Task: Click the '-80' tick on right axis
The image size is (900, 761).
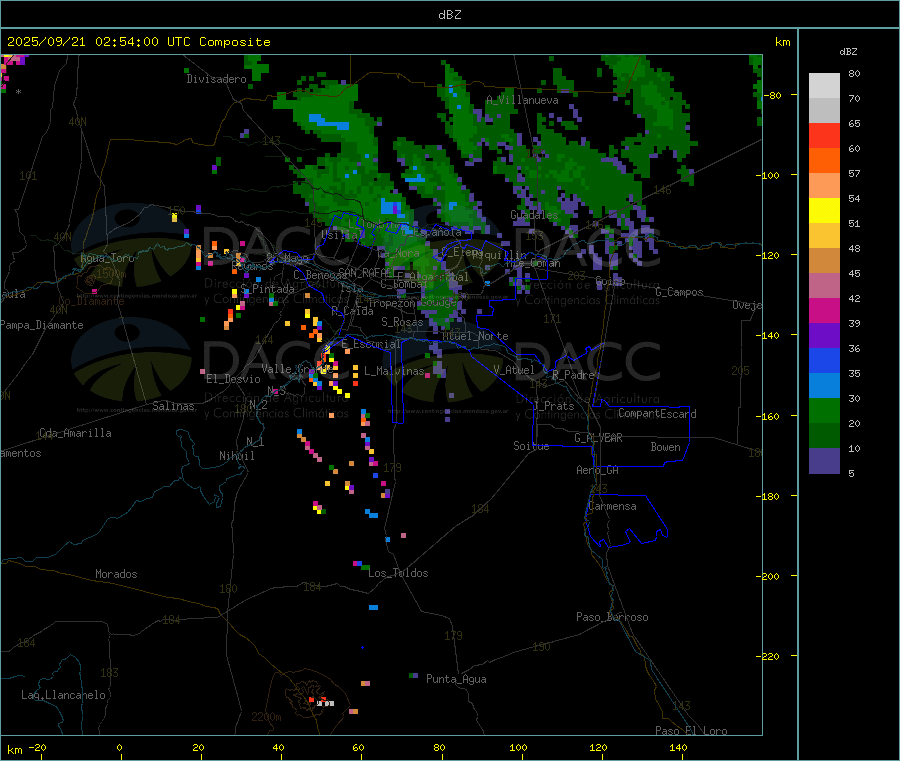Action: coord(773,95)
